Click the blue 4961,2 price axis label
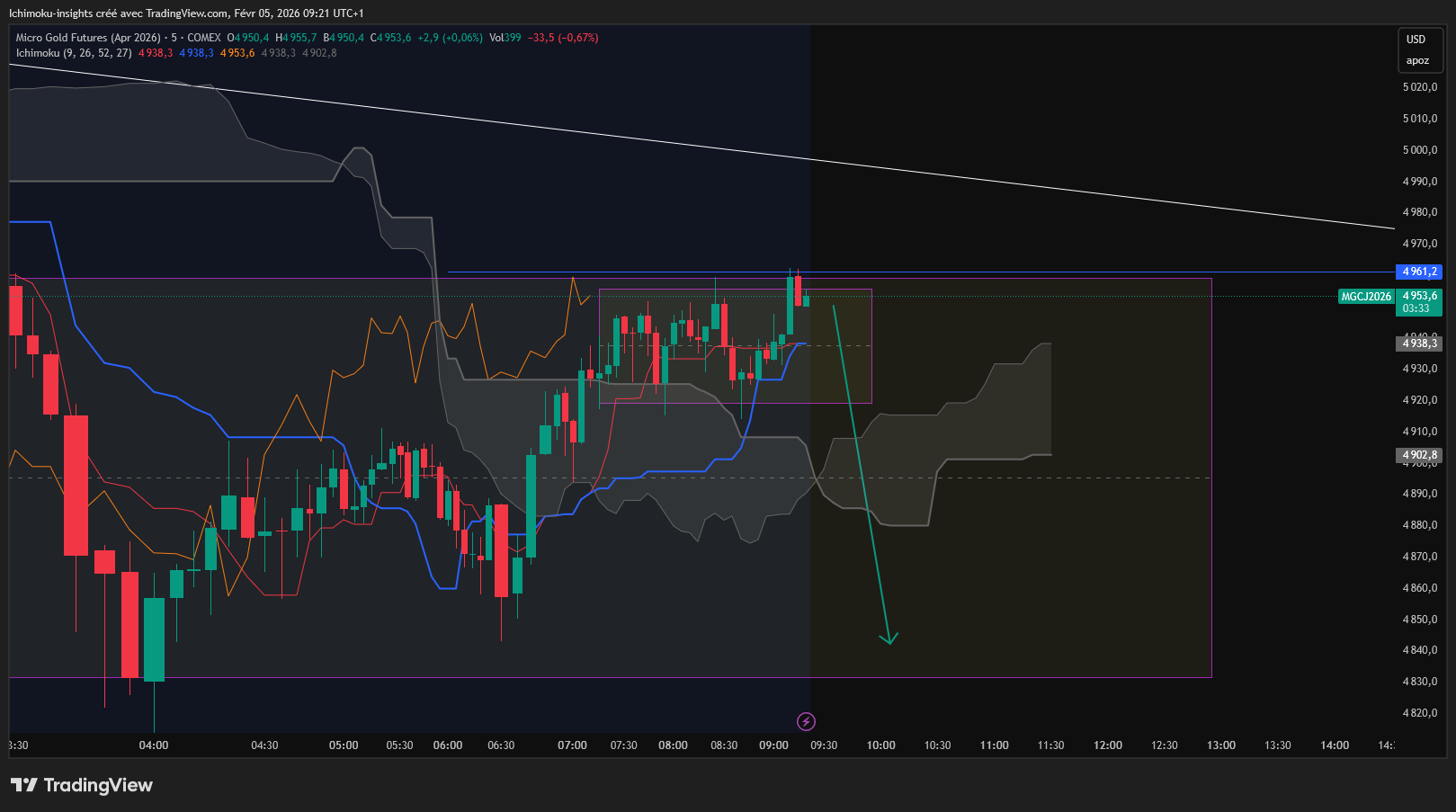The width and height of the screenshot is (1456, 812). (1419, 272)
